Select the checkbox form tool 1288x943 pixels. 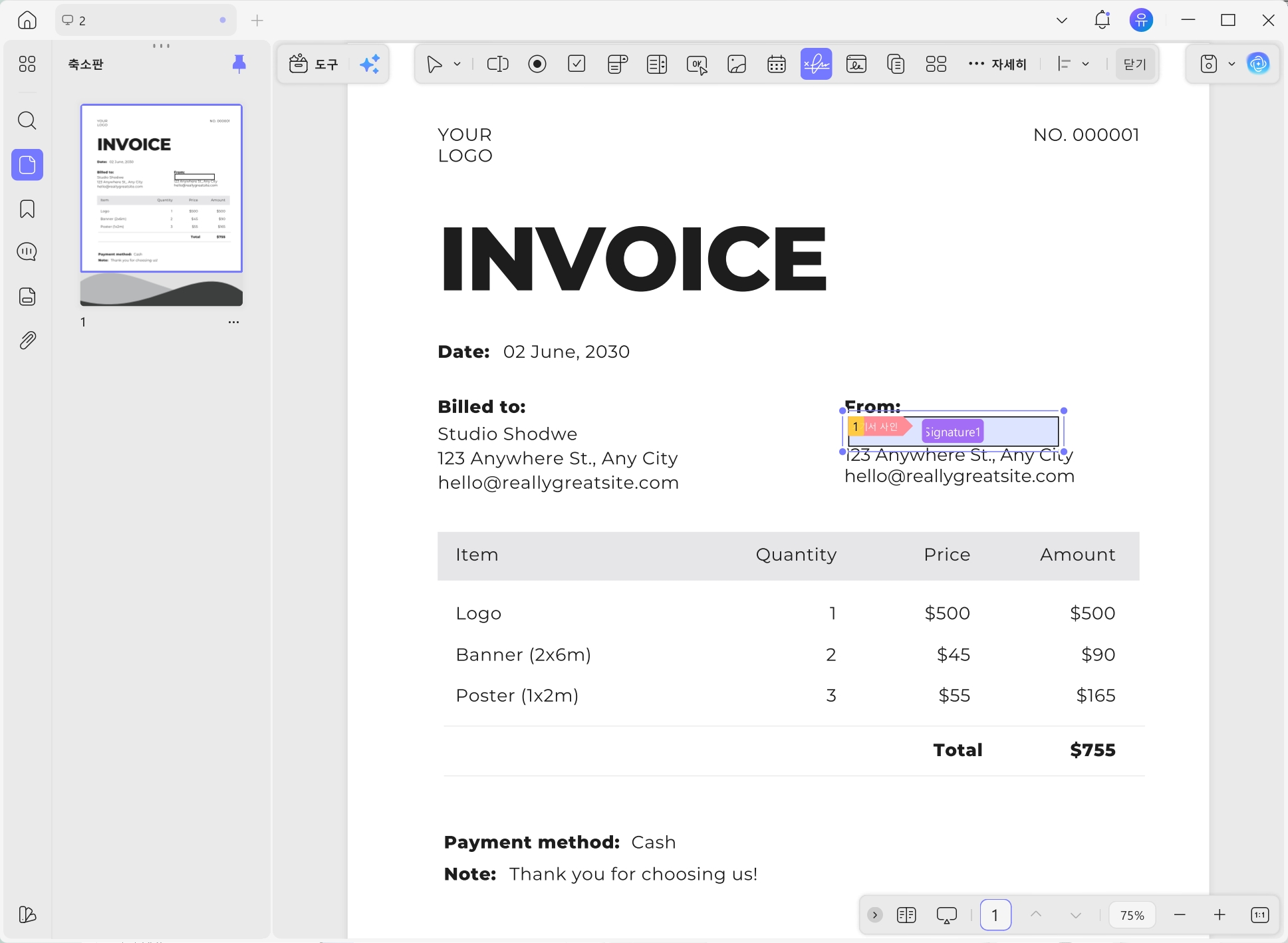(x=577, y=65)
